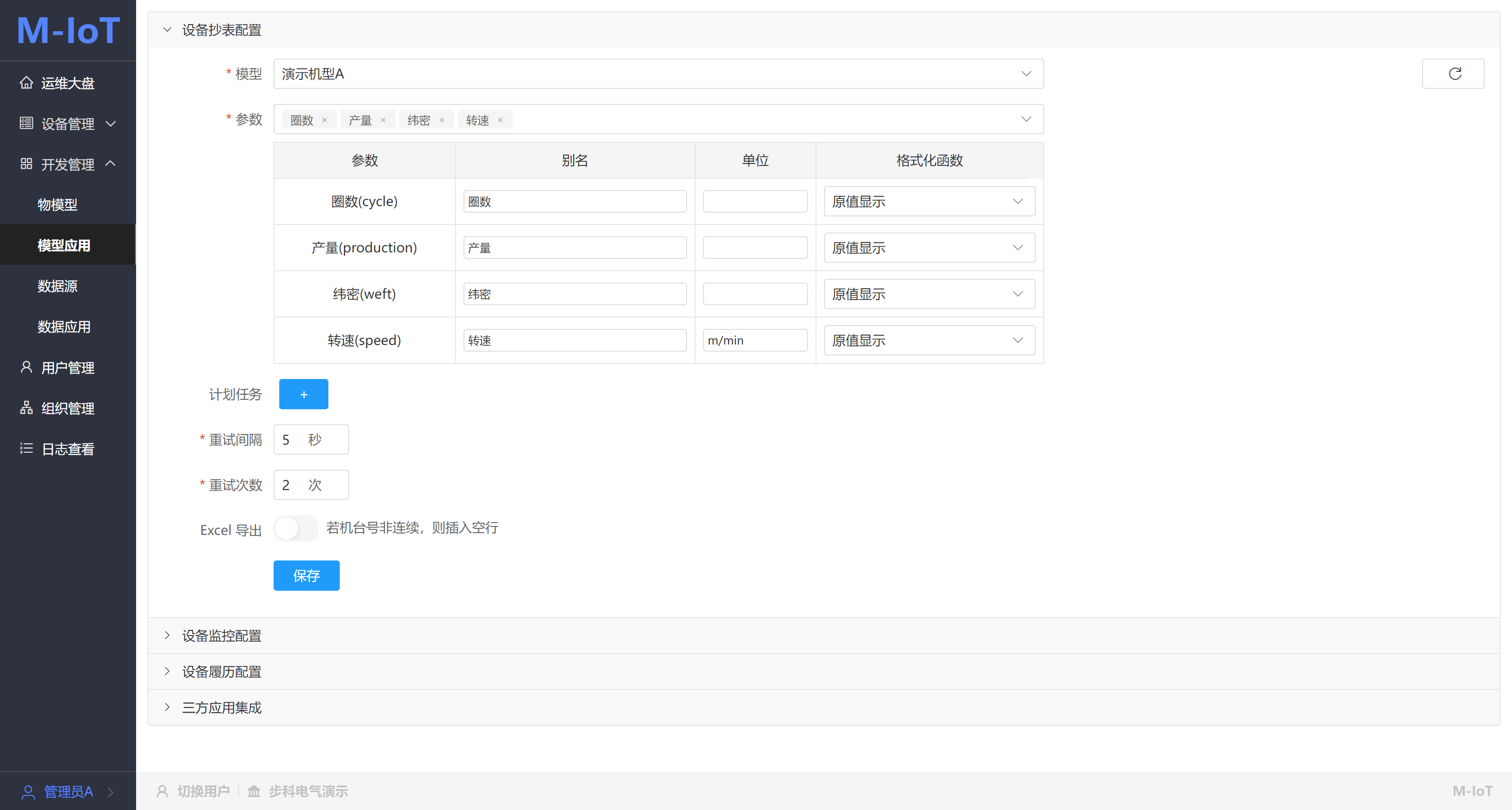Open the 用户管理 menu item
This screenshot has height=810, width=1512.
[68, 368]
